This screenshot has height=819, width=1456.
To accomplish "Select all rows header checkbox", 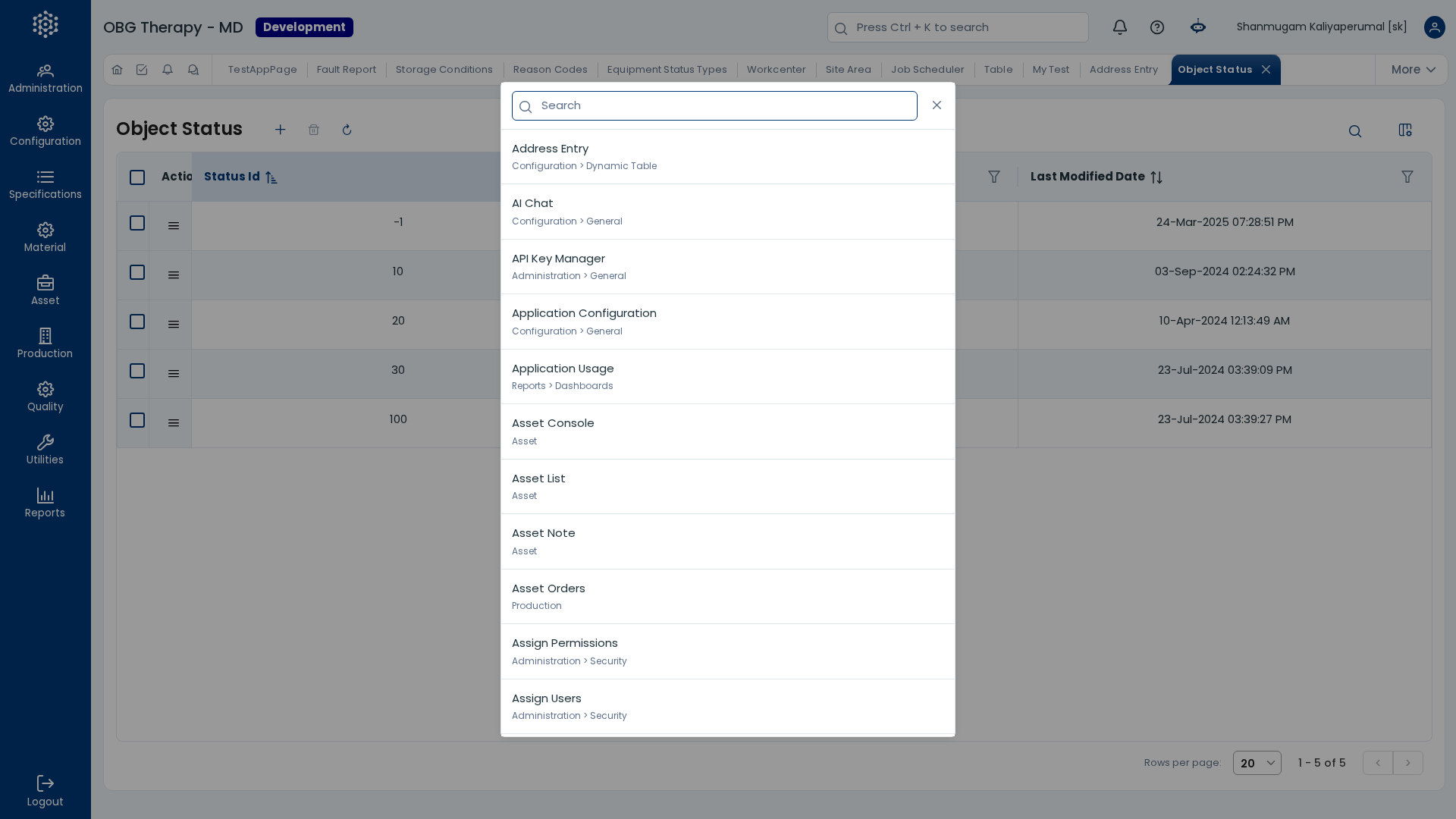I will [137, 177].
